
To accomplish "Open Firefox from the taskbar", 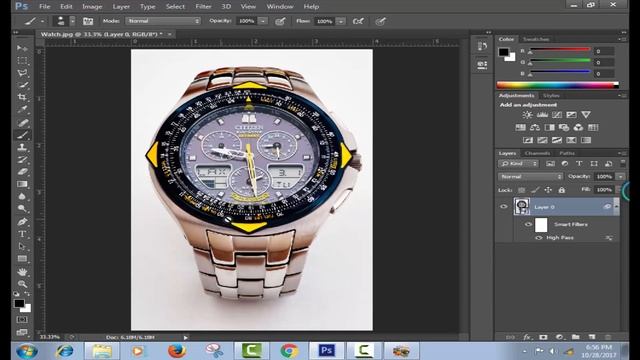I will [x=176, y=351].
